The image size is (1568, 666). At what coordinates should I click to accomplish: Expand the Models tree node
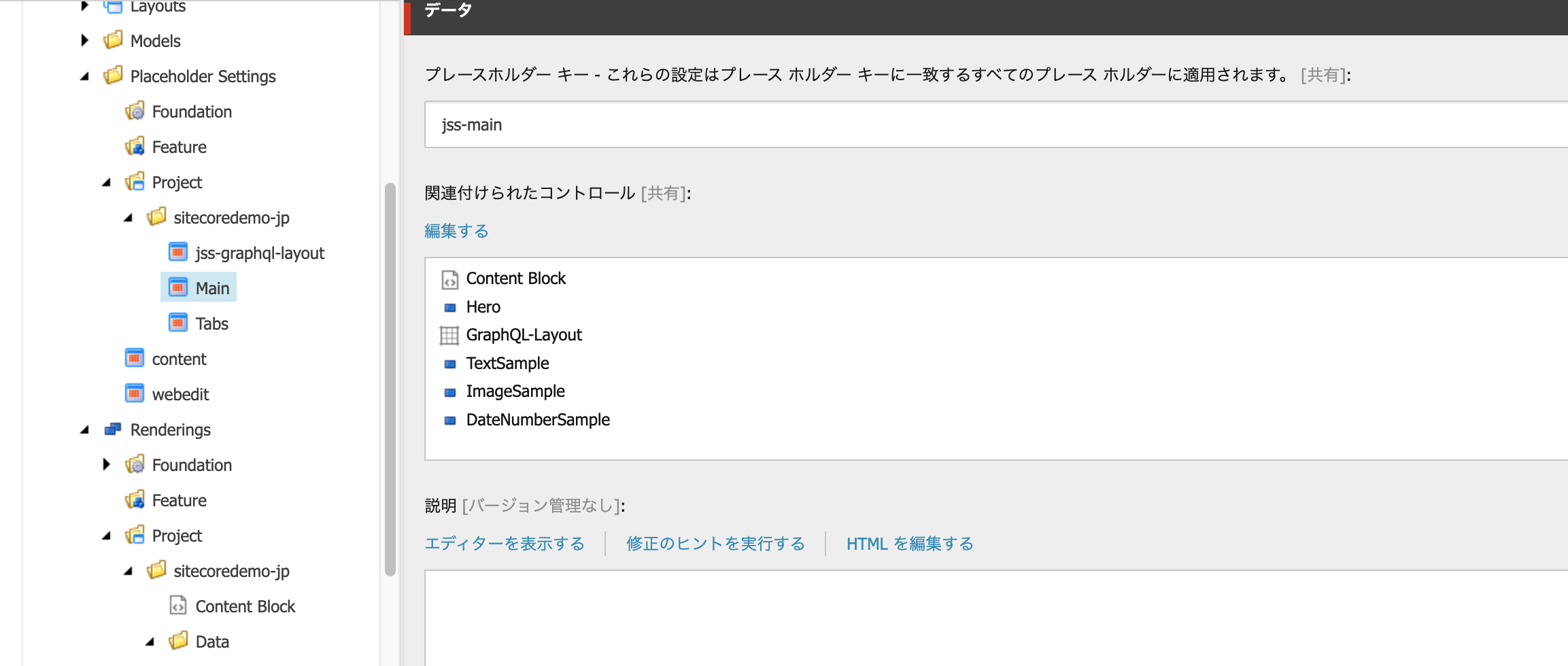tap(85, 40)
